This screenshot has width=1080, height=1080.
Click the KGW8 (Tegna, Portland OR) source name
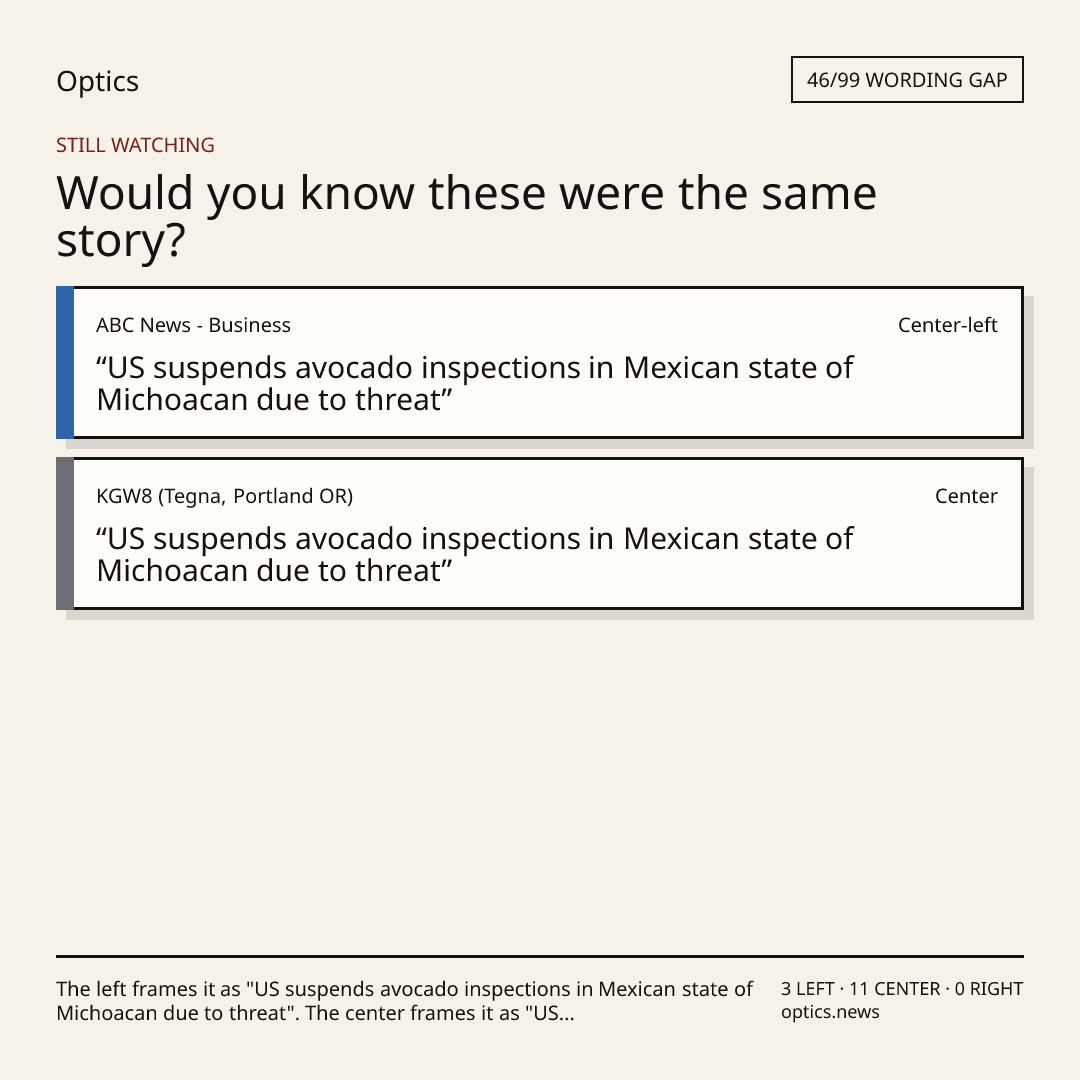pos(225,496)
